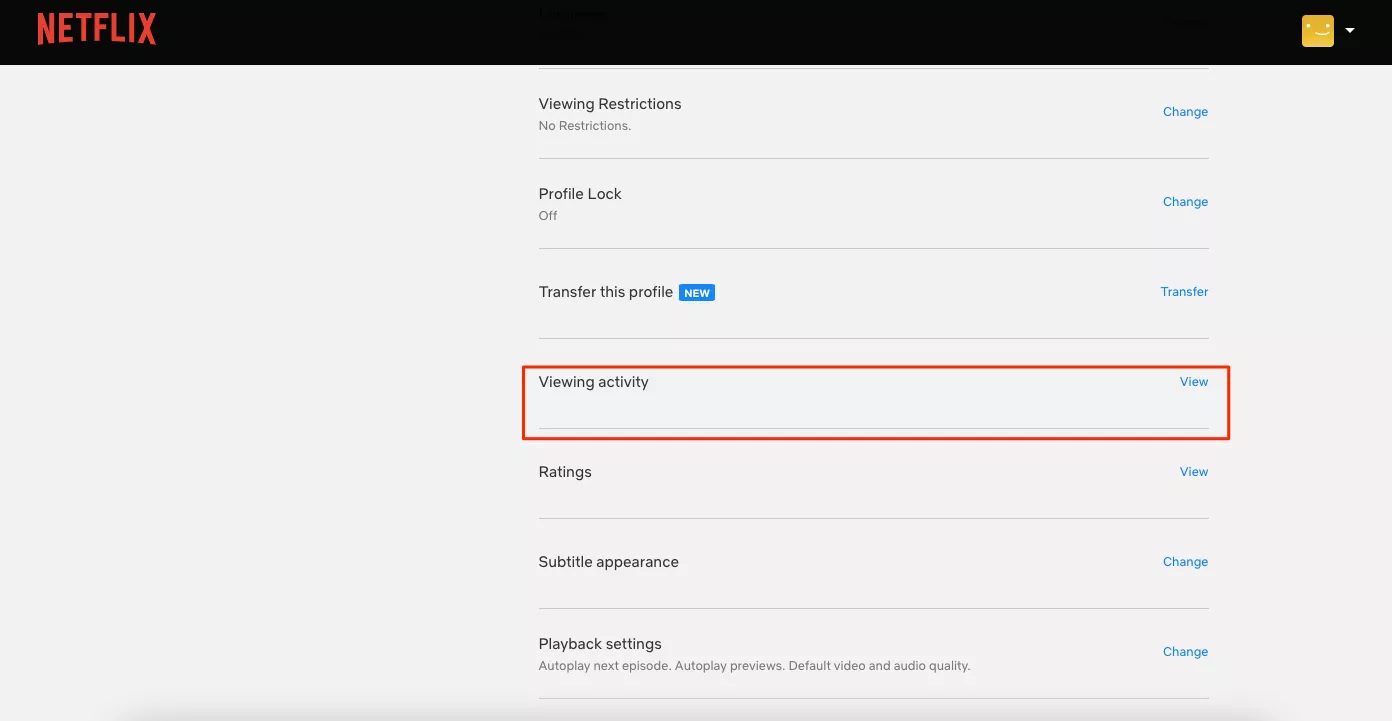Click the yellow smiley profile avatar
Screen dimensions: 1392x721
pyautogui.click(x=1317, y=30)
